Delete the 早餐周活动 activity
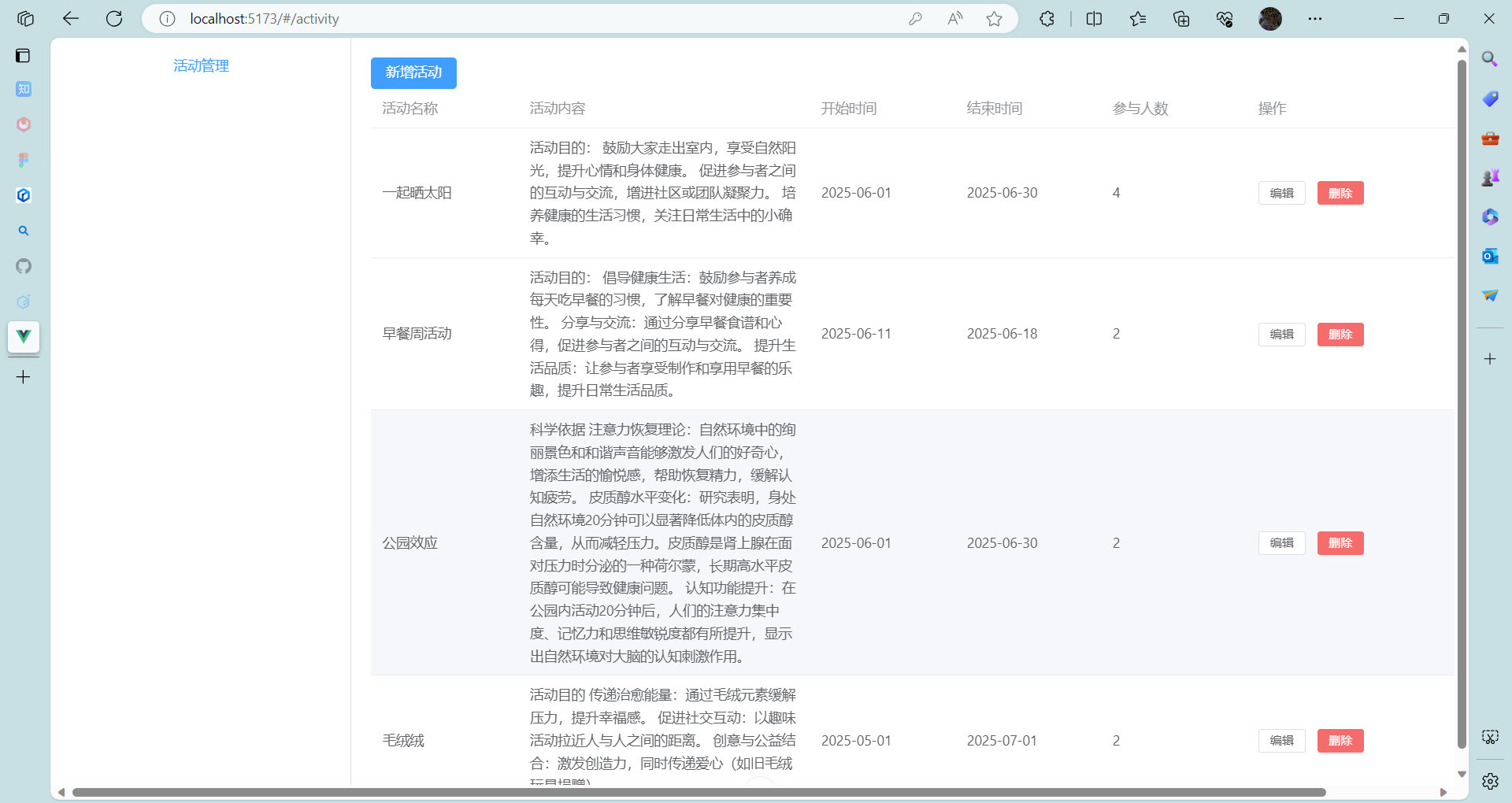 1340,334
